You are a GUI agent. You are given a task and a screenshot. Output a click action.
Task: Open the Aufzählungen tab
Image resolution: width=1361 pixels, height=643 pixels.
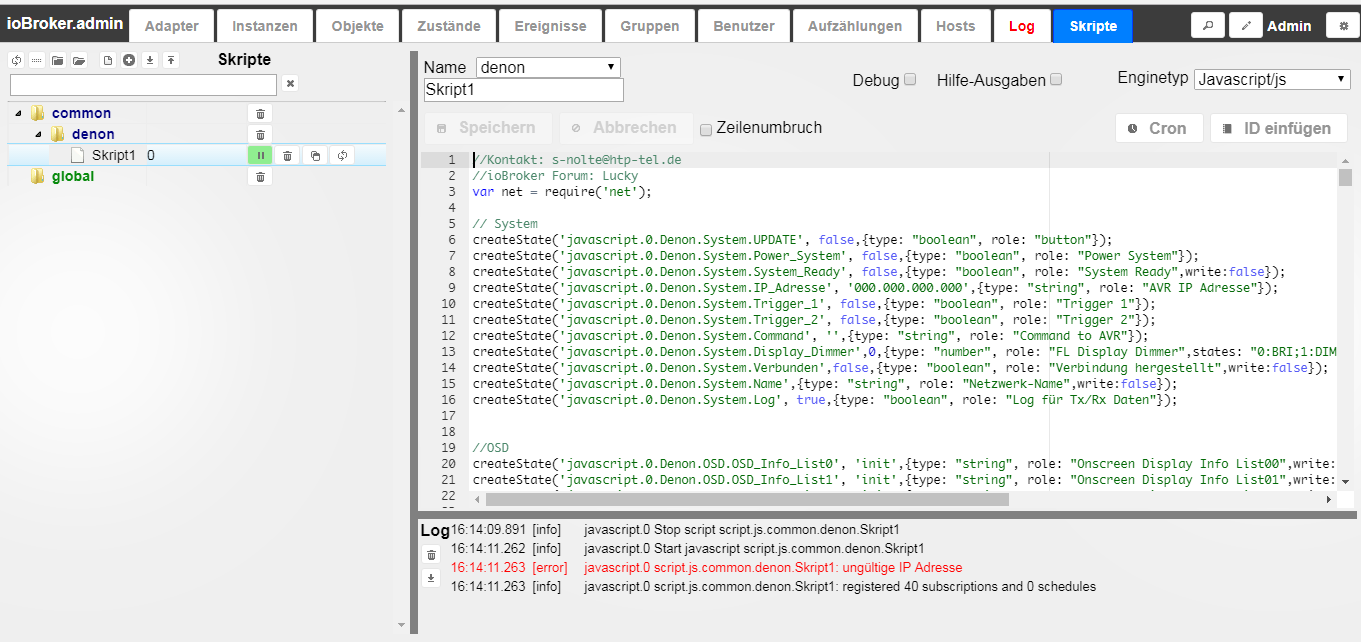pos(855,26)
